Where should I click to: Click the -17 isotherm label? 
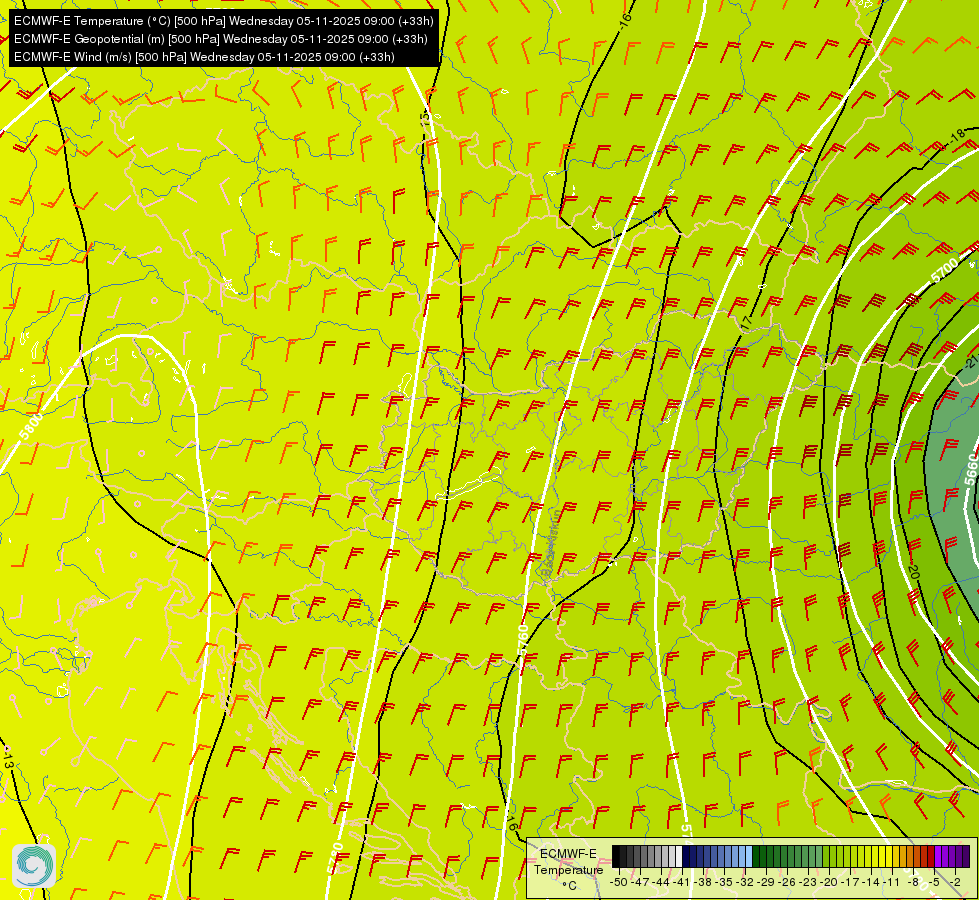coord(746,322)
